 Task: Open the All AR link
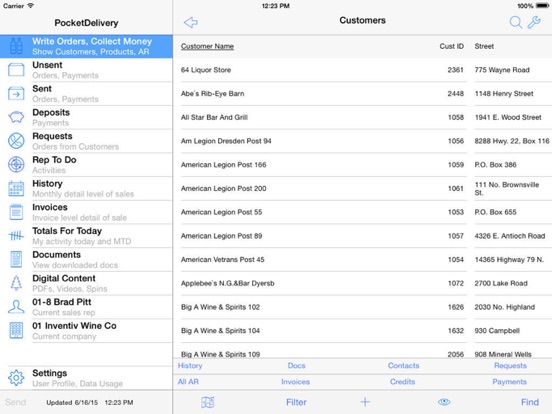[188, 382]
